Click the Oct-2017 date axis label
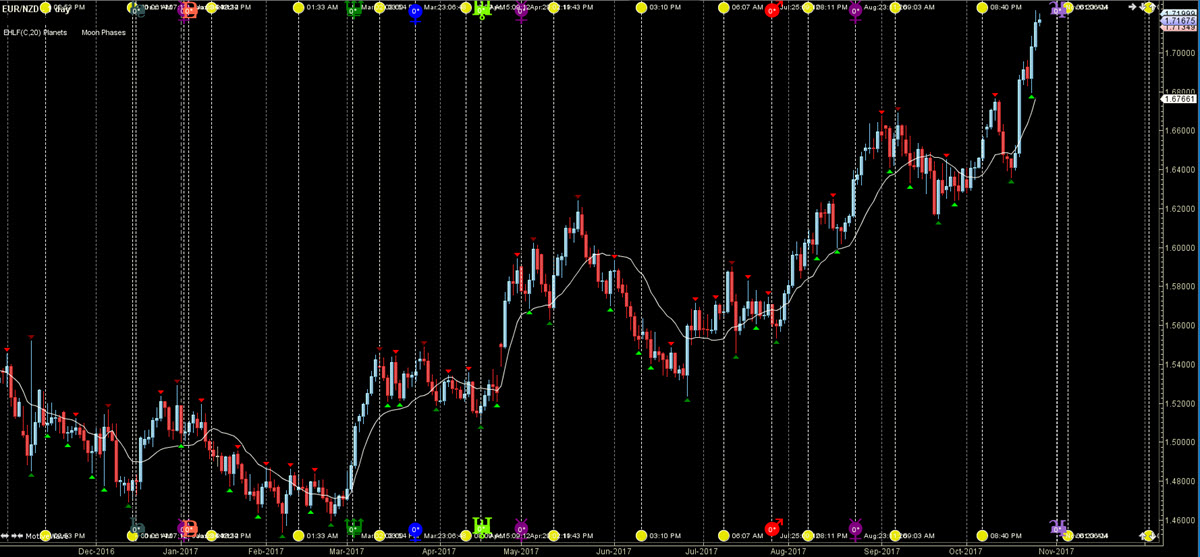The width and height of the screenshot is (1200, 557). (966, 550)
